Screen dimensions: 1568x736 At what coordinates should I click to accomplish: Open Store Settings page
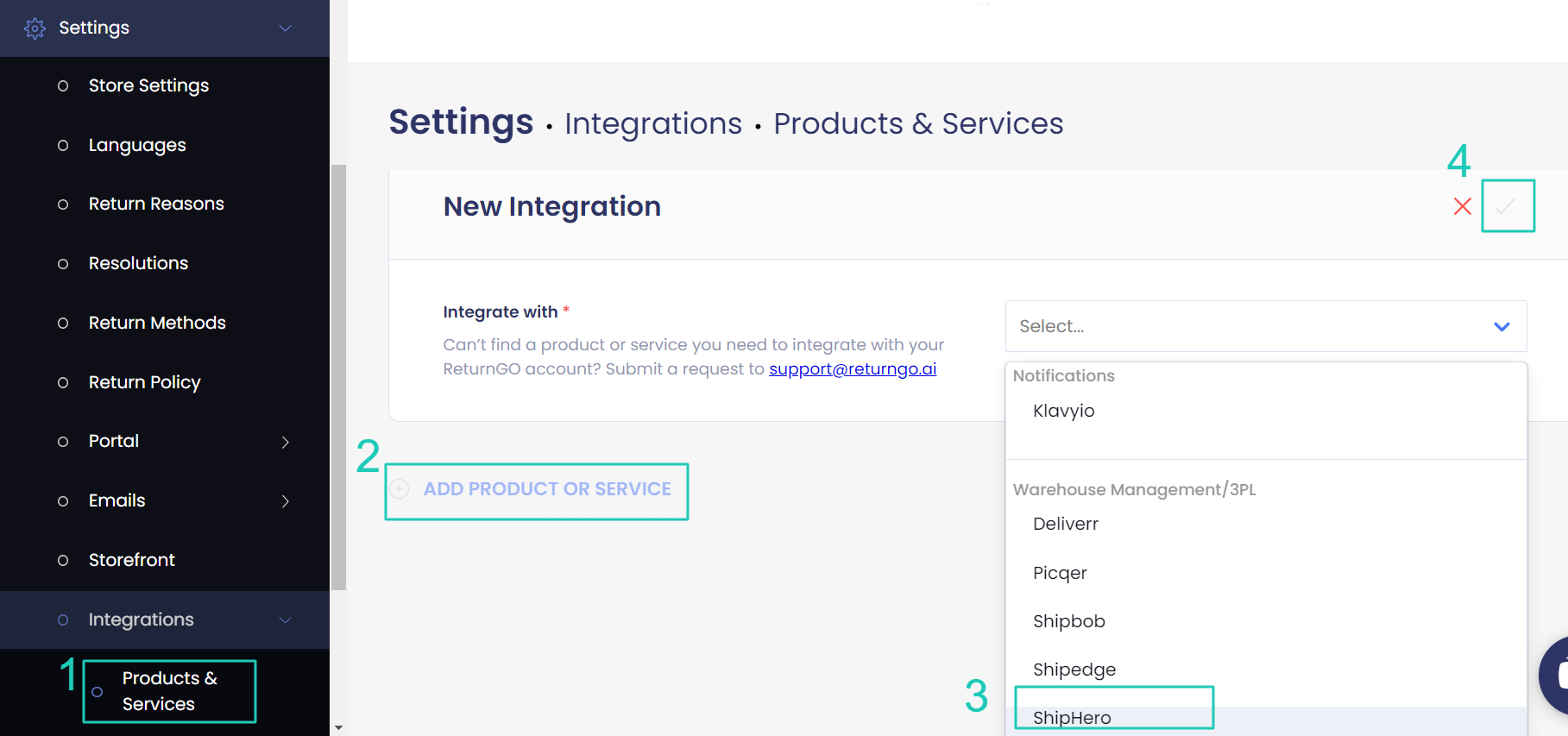coord(148,85)
